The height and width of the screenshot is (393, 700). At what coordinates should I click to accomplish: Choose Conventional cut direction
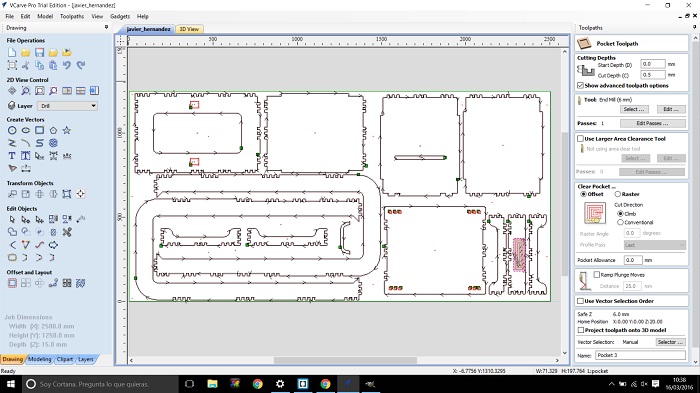[x=620, y=222]
